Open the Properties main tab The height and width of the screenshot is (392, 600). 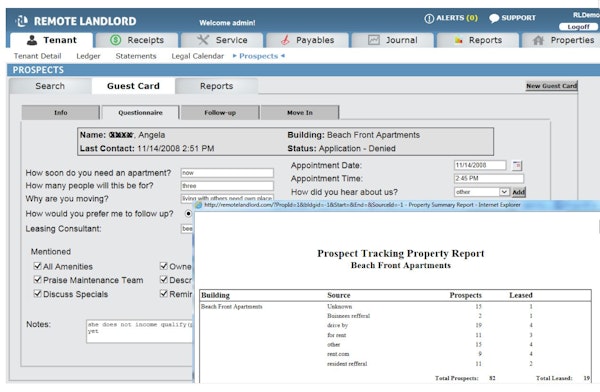[x=561, y=40]
